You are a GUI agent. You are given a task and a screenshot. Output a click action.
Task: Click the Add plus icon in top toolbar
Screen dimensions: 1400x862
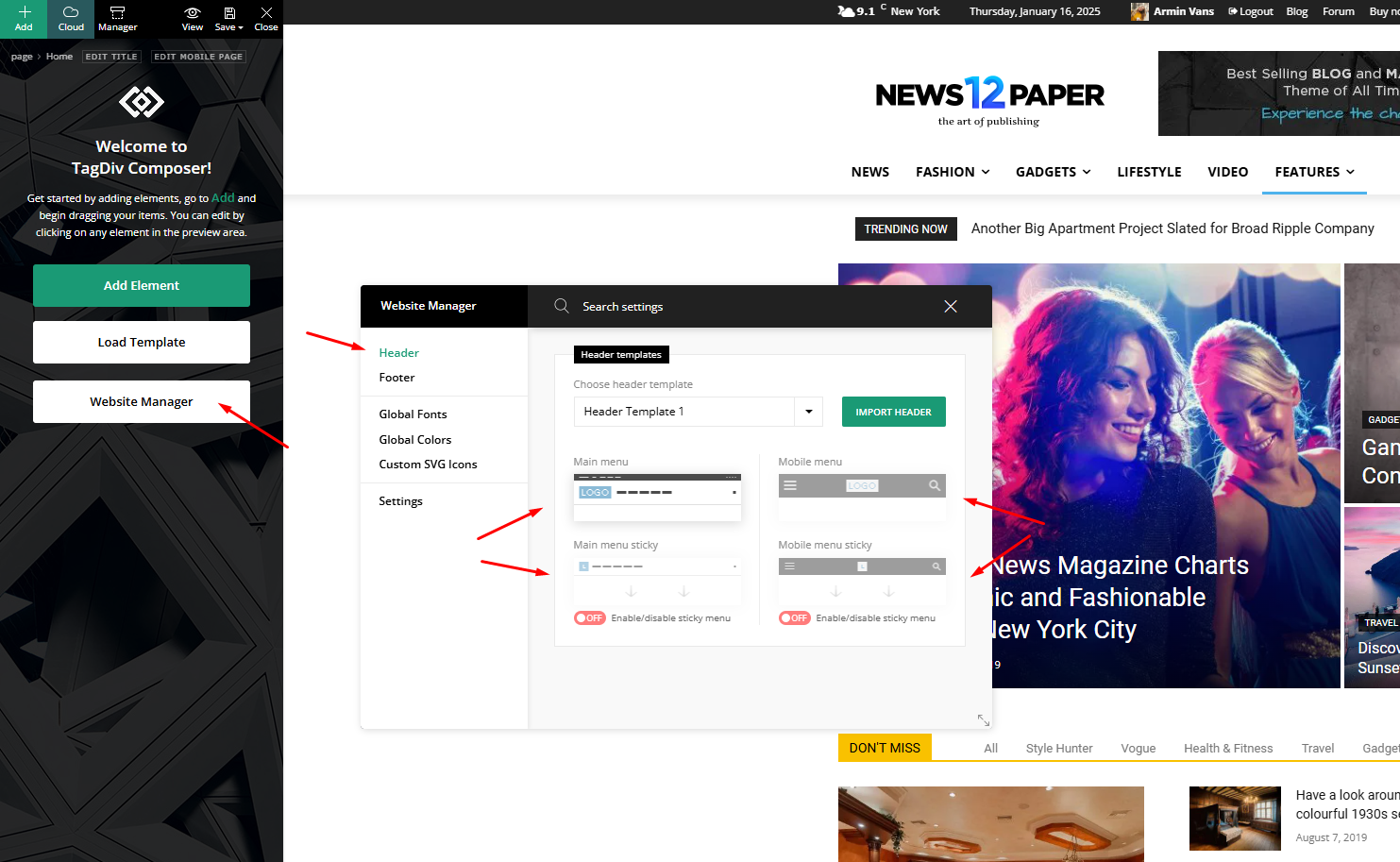pos(24,18)
